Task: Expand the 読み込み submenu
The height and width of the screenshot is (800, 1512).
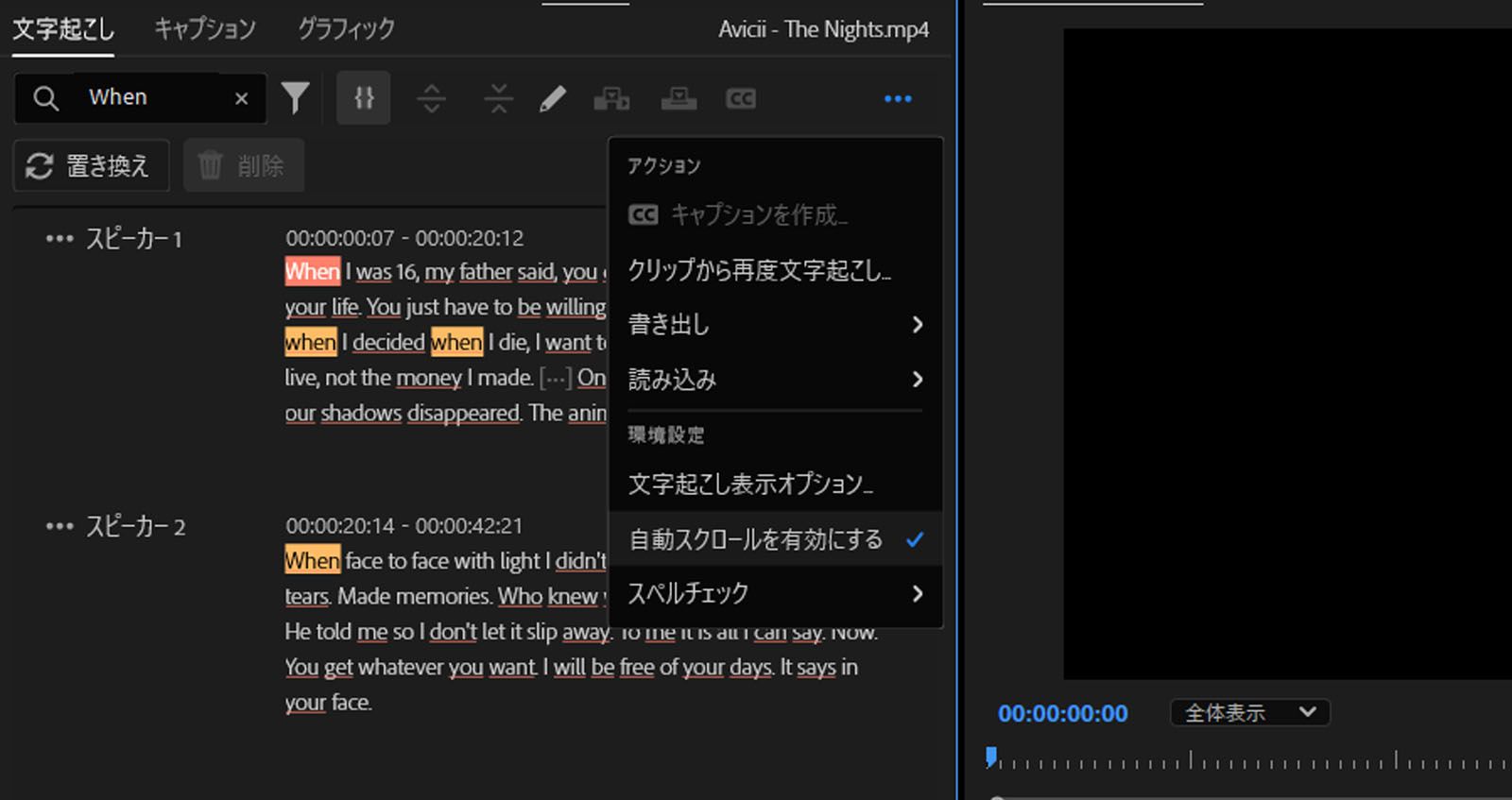Action: click(x=775, y=380)
